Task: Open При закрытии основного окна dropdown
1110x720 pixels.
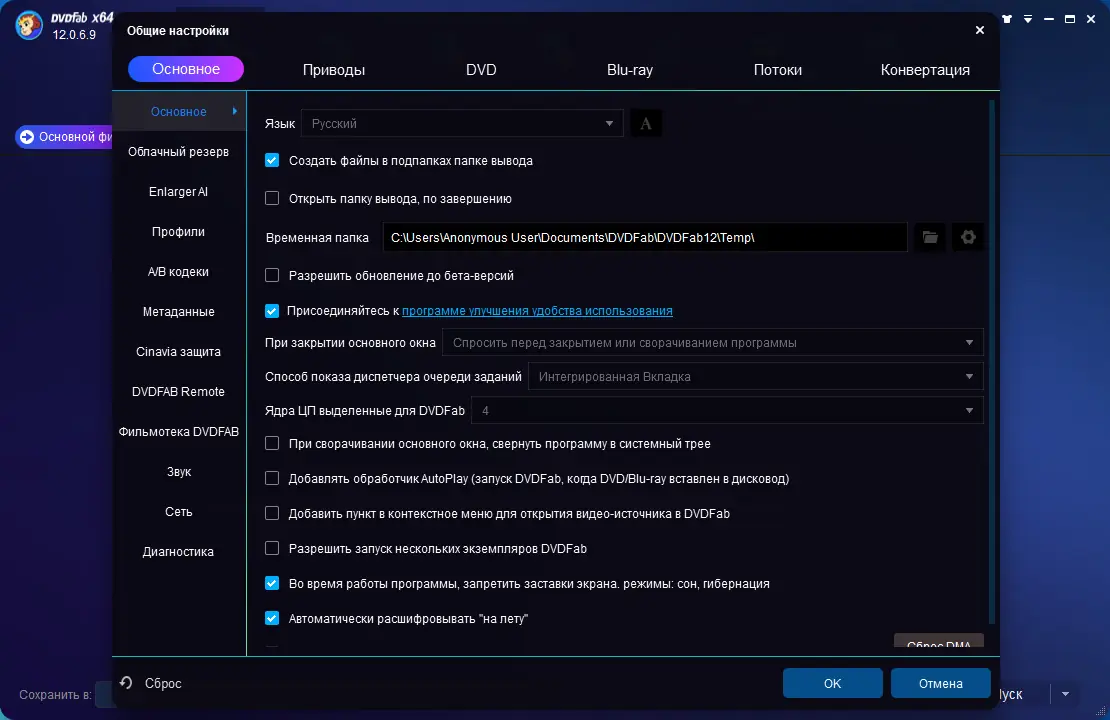Action: [712, 343]
